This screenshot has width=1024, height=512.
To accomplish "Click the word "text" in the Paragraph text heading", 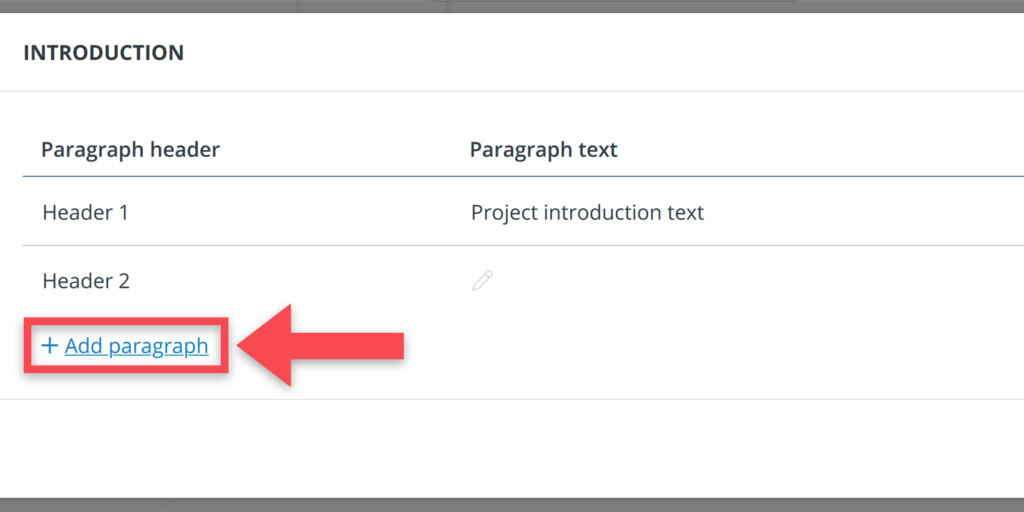I will click(599, 150).
